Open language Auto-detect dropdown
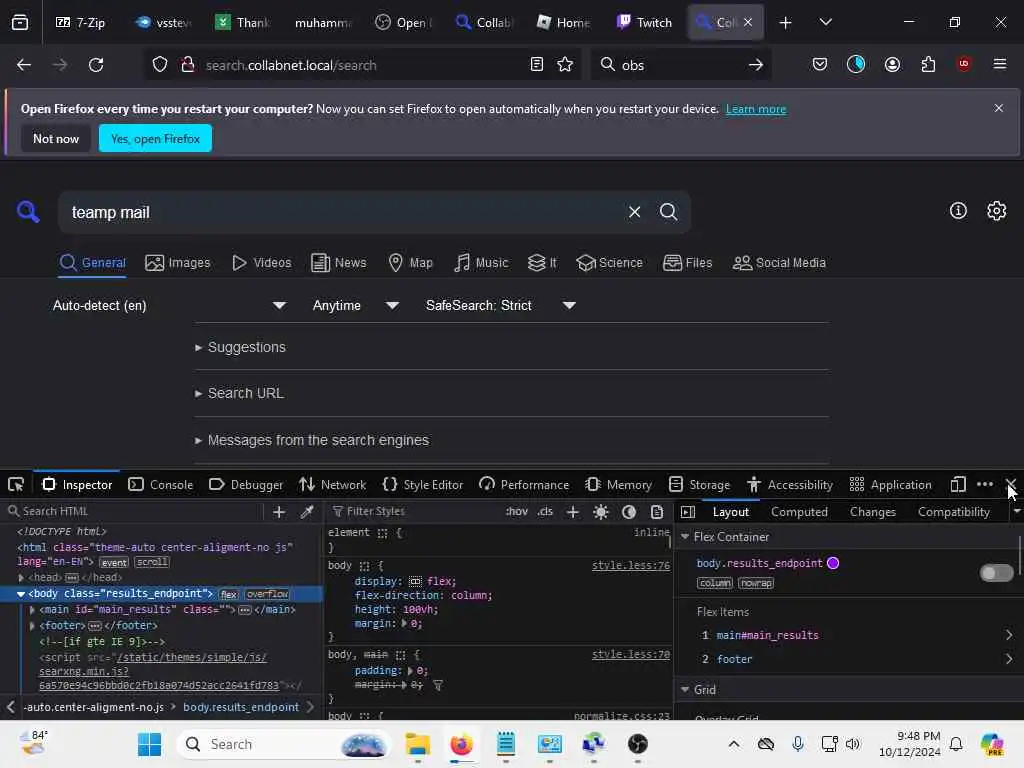 pyautogui.click(x=169, y=305)
